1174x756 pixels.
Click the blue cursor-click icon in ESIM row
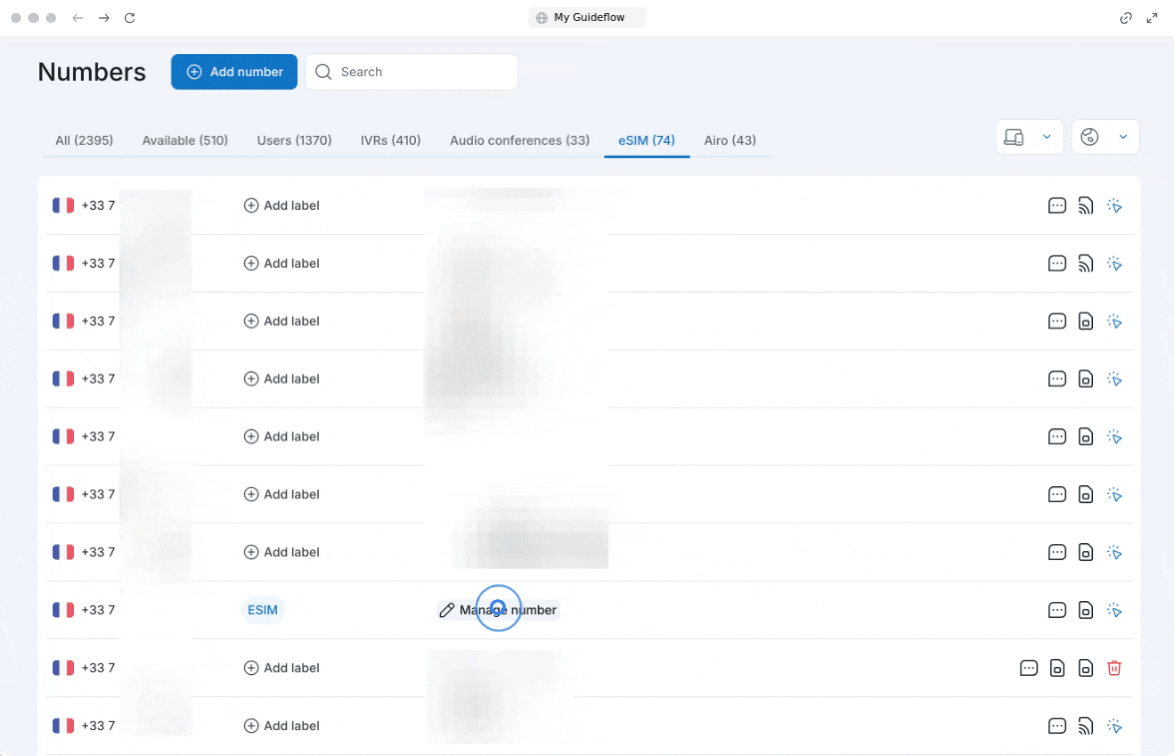click(1115, 610)
